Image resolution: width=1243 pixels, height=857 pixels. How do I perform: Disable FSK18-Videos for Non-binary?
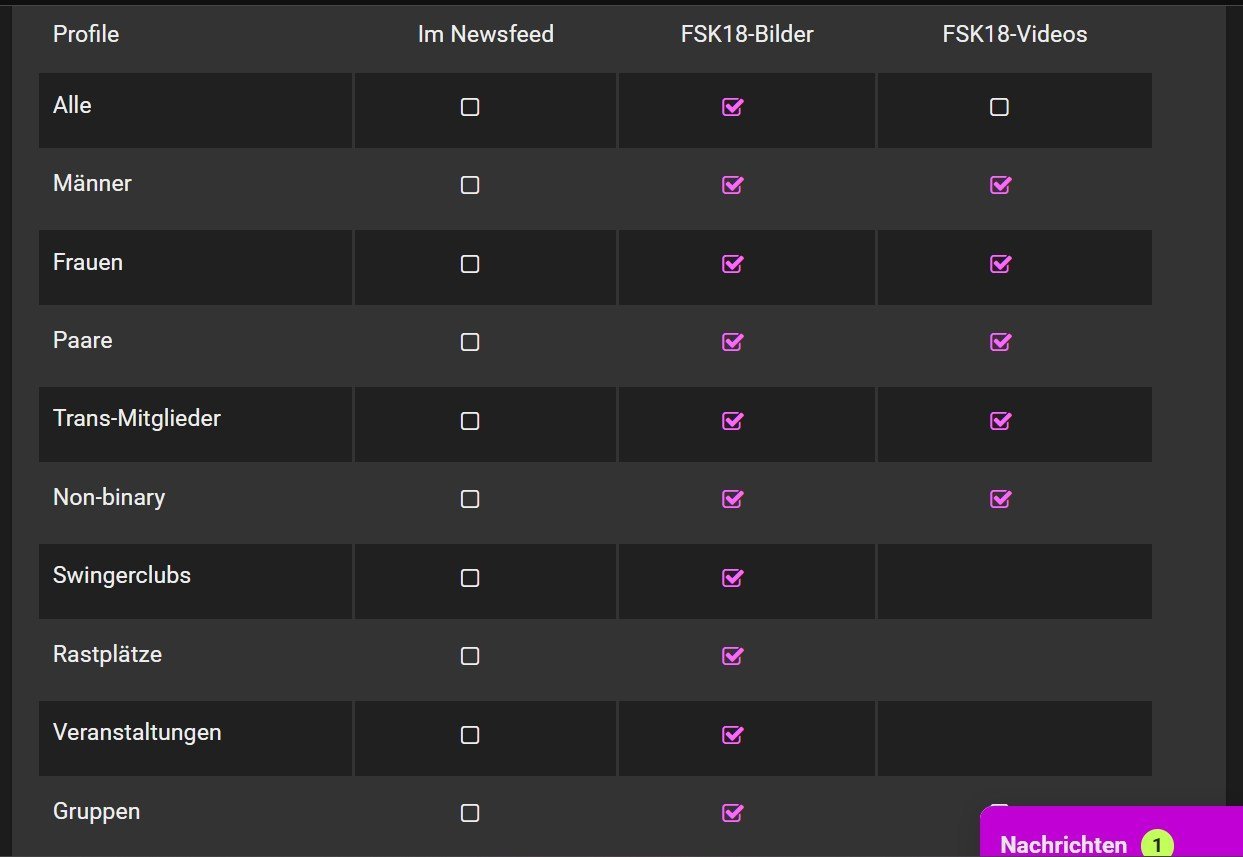[x=999, y=499]
